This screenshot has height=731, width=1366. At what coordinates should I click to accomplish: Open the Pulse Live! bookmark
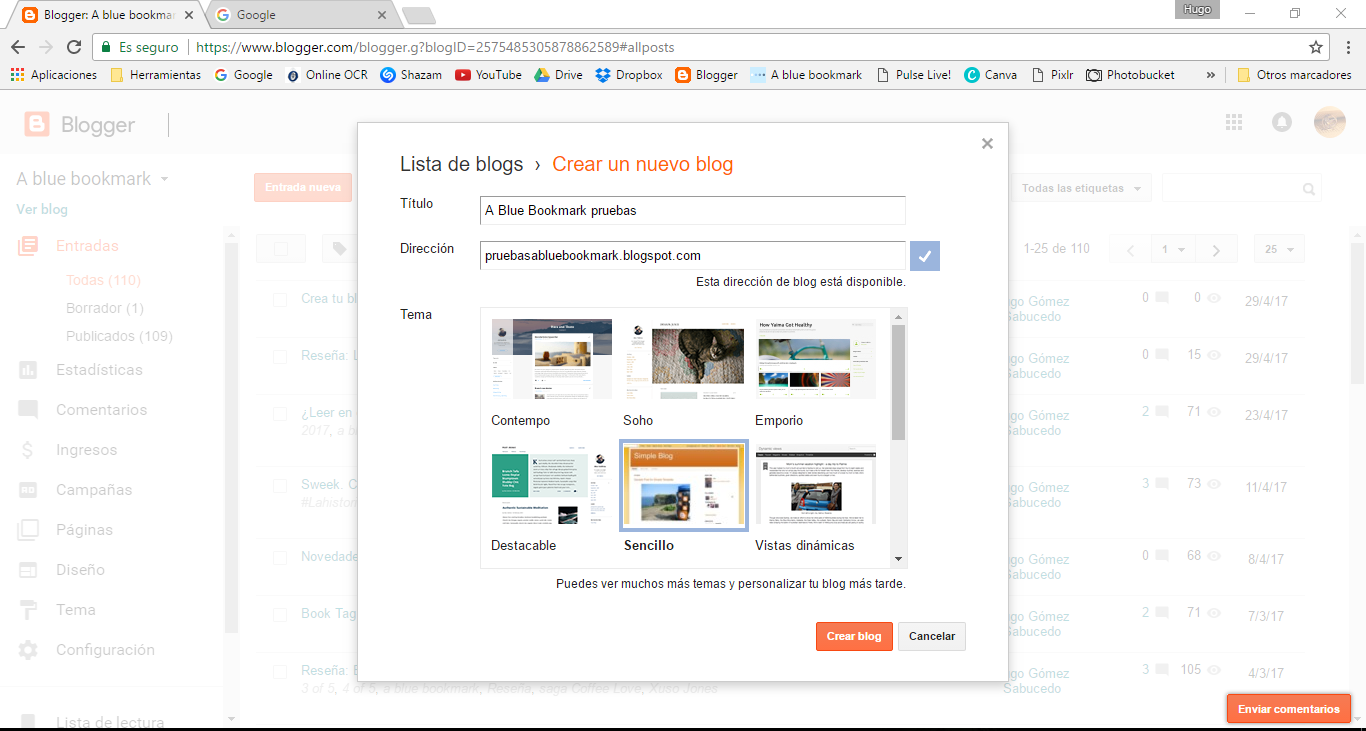coord(913,75)
